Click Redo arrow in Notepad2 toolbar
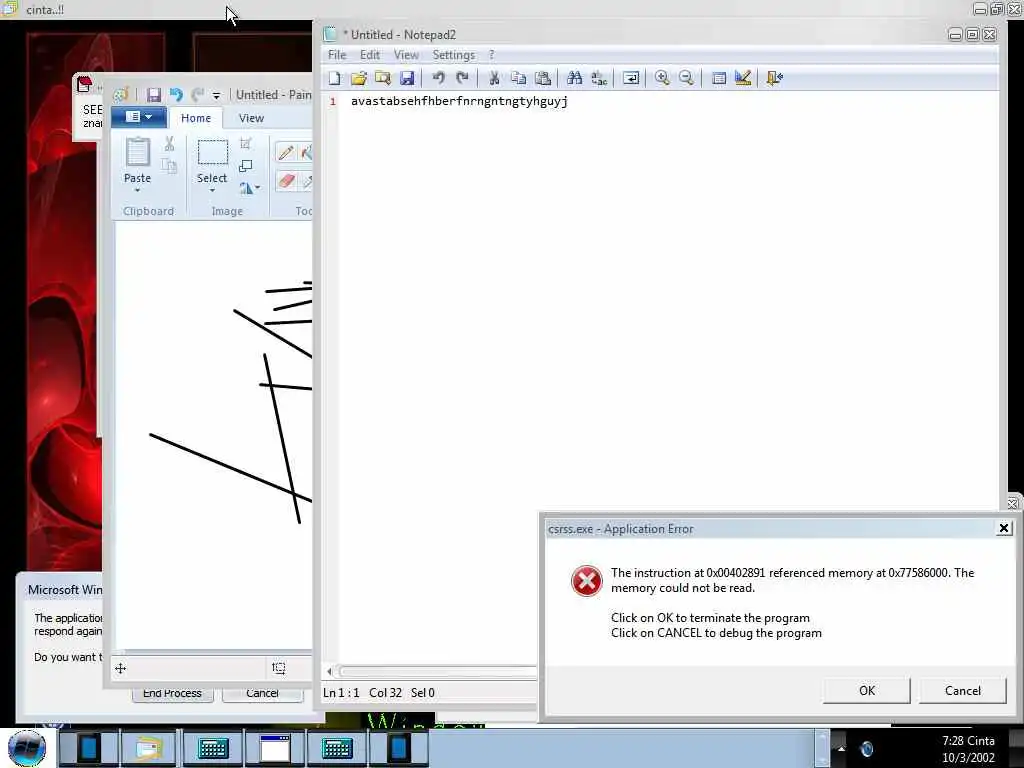This screenshot has height=768, width=1024. coord(462,78)
